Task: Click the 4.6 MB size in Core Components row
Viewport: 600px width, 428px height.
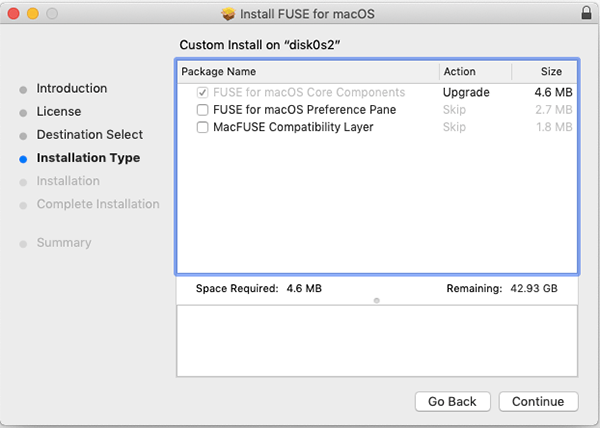Action: click(553, 93)
